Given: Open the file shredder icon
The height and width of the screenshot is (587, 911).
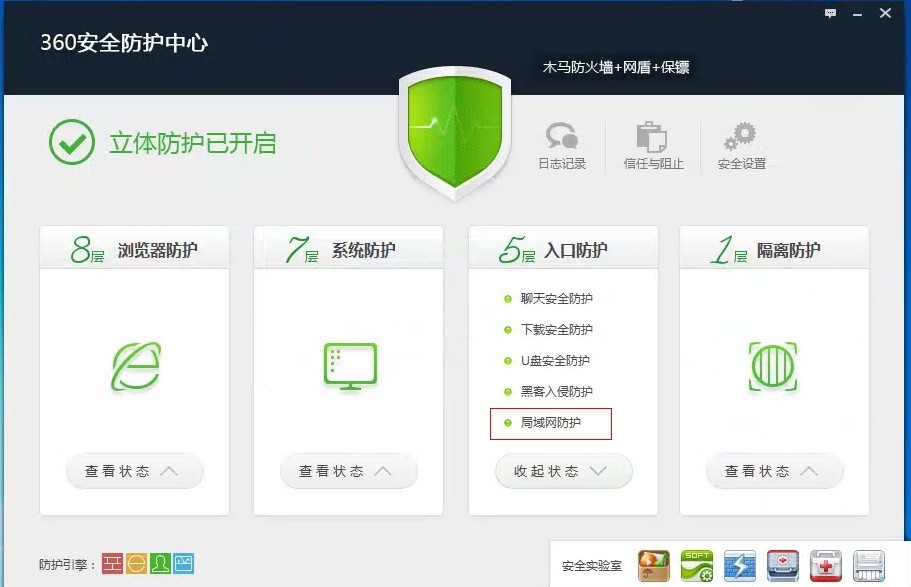Looking at the screenshot, I should (x=869, y=565).
